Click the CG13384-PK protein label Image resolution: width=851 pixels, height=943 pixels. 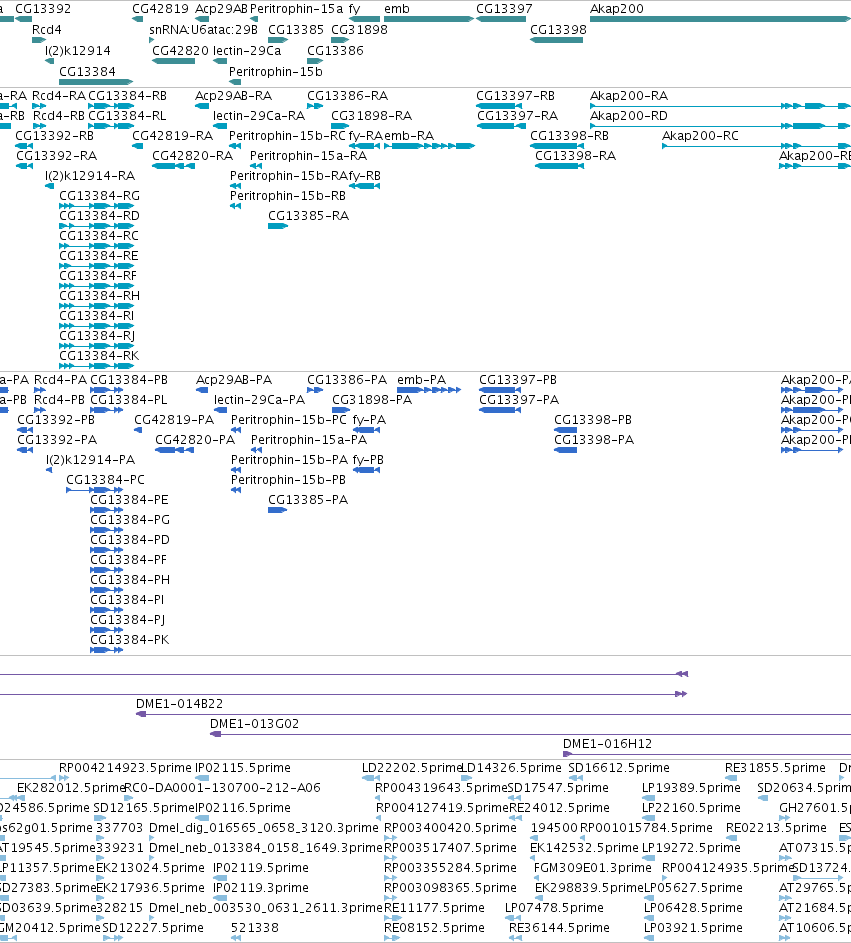click(129, 639)
